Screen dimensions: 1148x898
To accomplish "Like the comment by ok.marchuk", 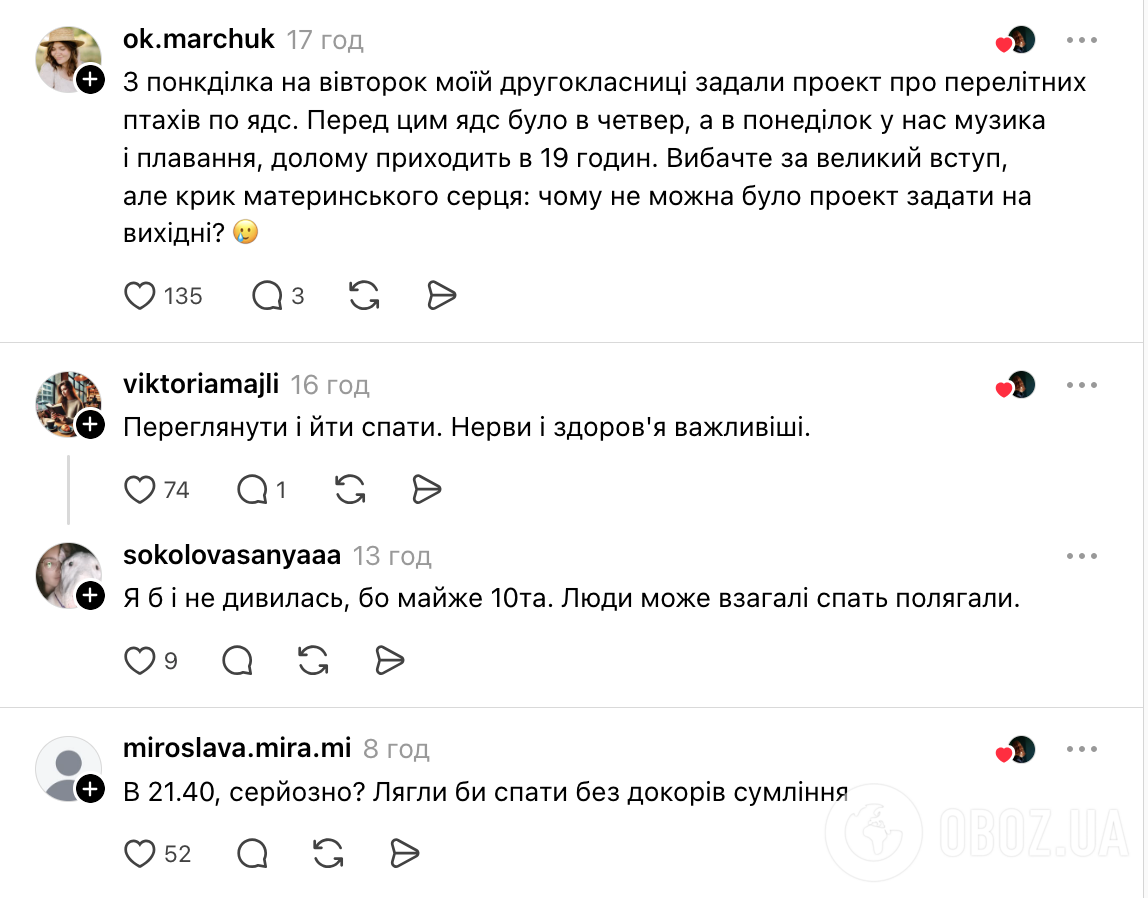I will pyautogui.click(x=138, y=296).
